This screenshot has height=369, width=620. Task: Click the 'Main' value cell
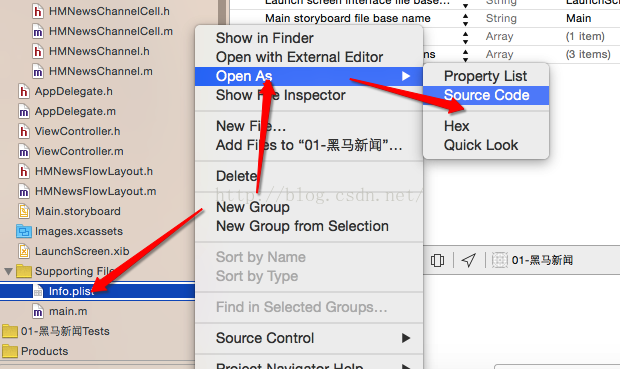(x=578, y=19)
